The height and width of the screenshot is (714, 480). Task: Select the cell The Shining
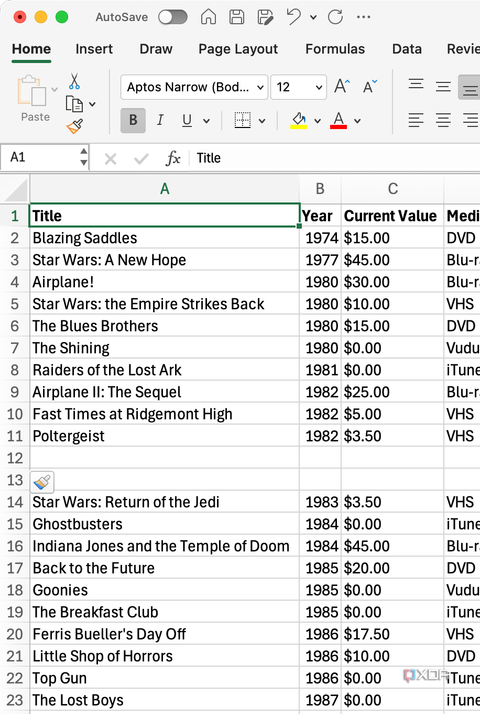tap(164, 348)
